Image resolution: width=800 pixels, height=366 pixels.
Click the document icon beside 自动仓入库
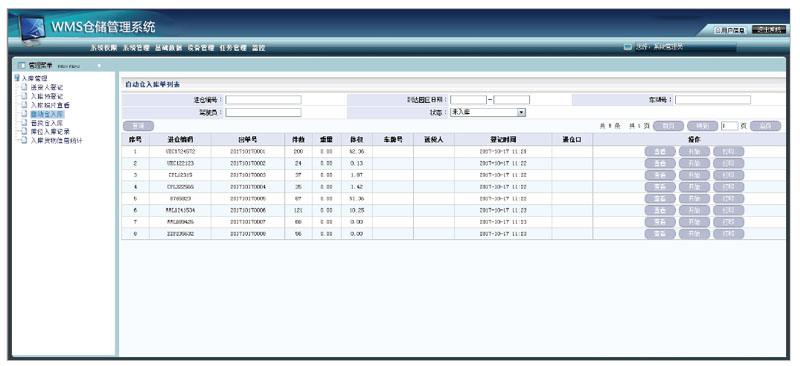pyautogui.click(x=24, y=114)
